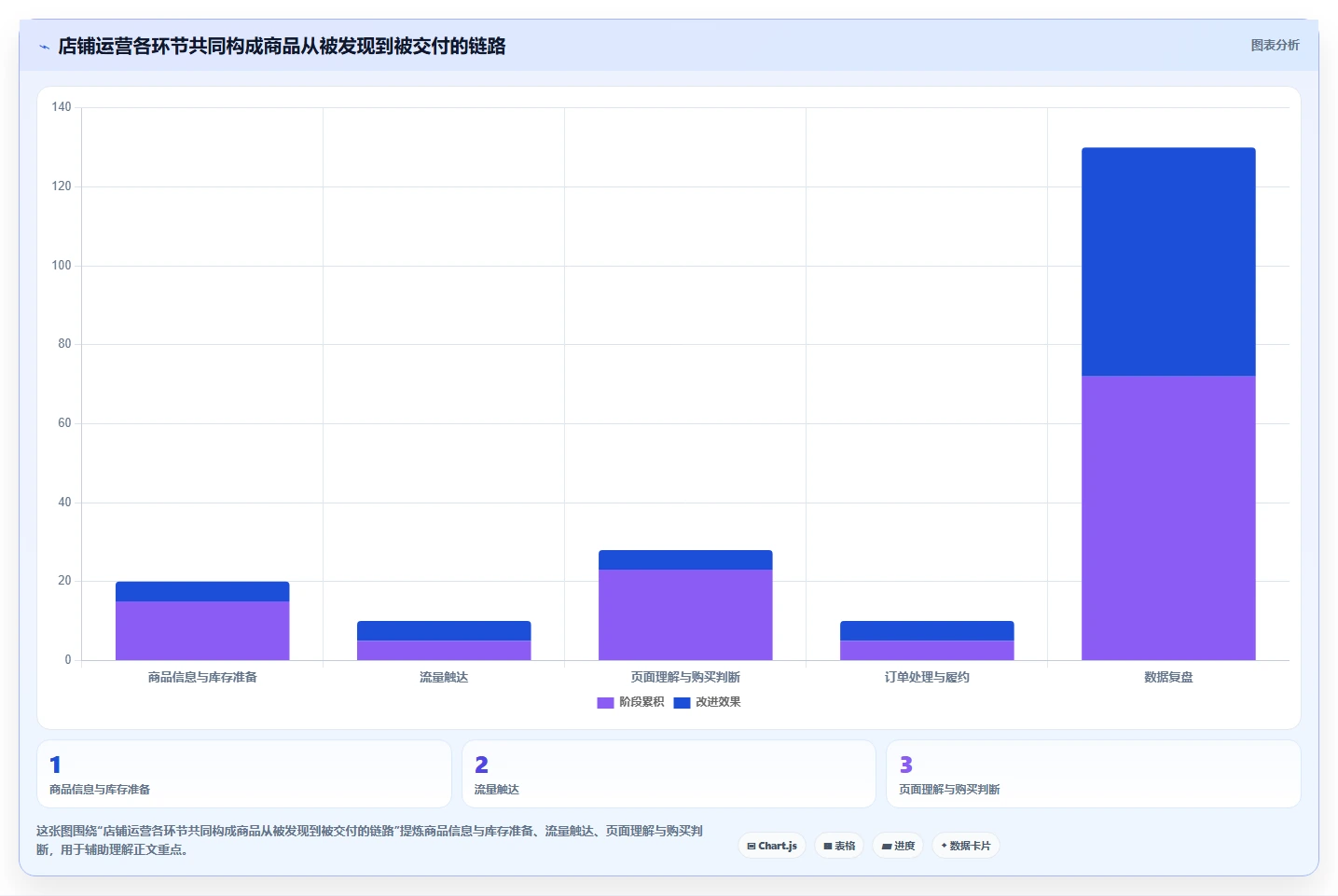Click the blue segment of 页面理解与购买判断 bar
Screen dimensions: 1338x896
(x=685, y=559)
